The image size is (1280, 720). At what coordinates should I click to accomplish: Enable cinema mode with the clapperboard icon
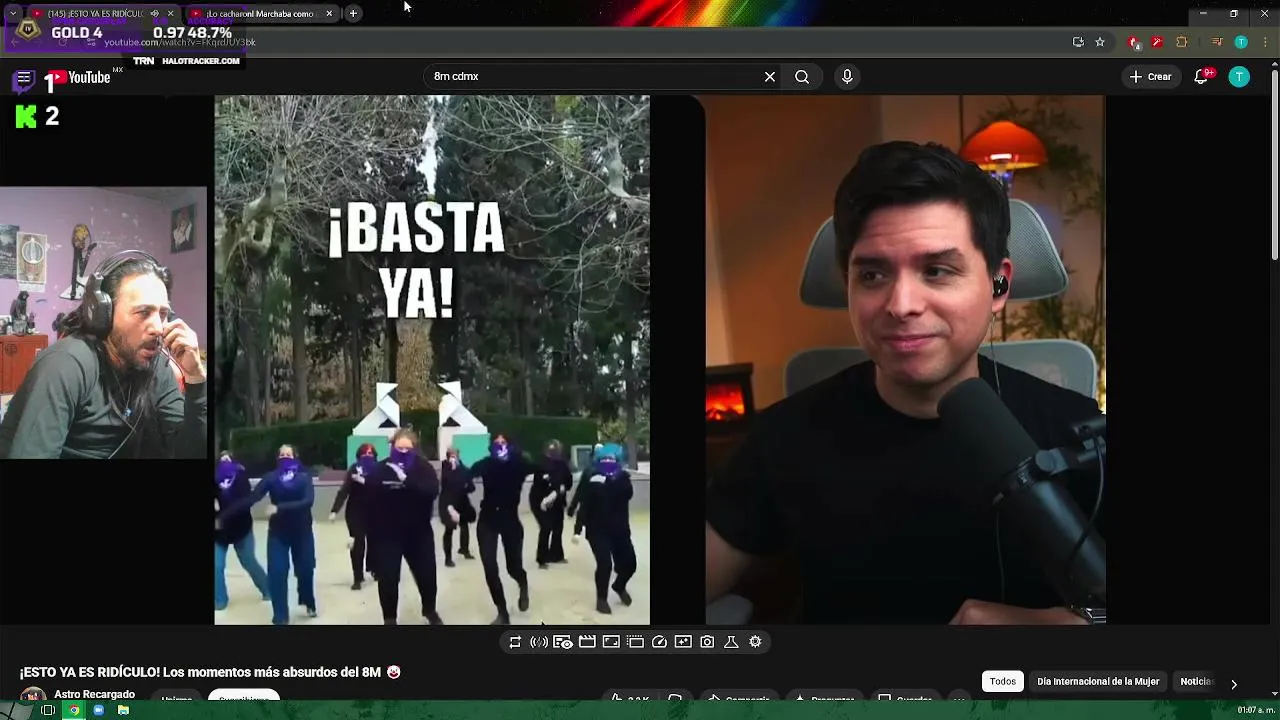(587, 642)
